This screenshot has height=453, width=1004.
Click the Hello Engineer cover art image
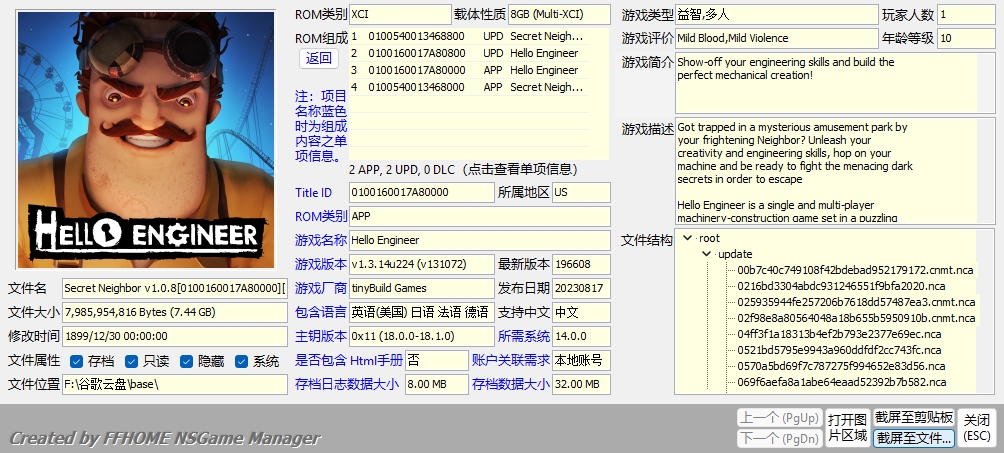click(x=146, y=140)
